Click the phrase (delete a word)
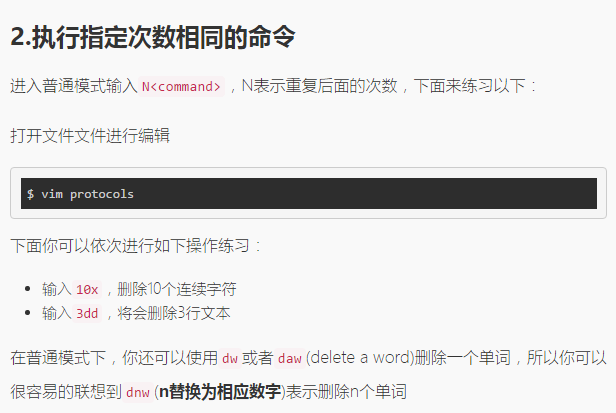Image resolution: width=616 pixels, height=413 pixels. point(360,358)
